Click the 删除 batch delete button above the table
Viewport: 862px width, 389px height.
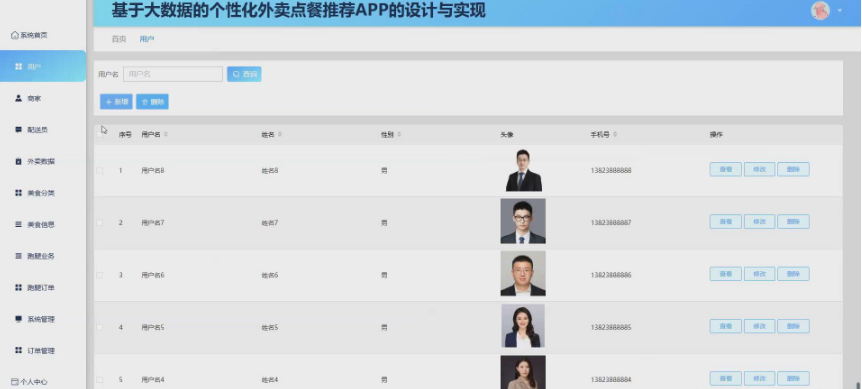152,102
